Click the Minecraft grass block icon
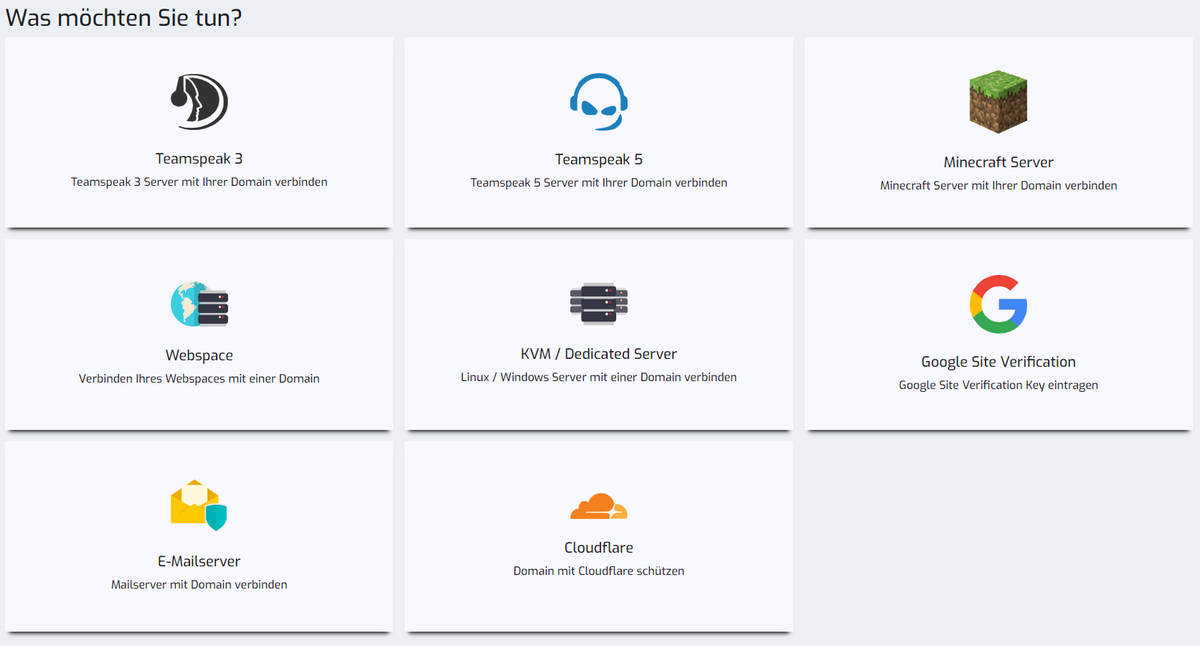 [x=999, y=101]
